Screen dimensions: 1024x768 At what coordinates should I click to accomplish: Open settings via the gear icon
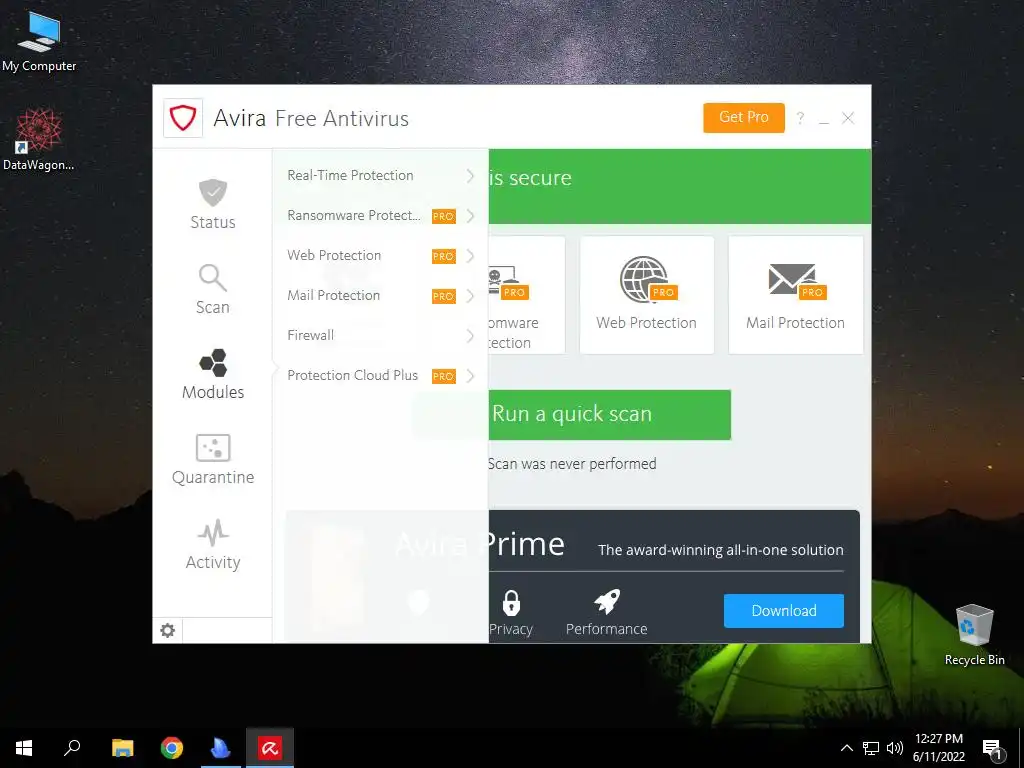click(x=168, y=630)
